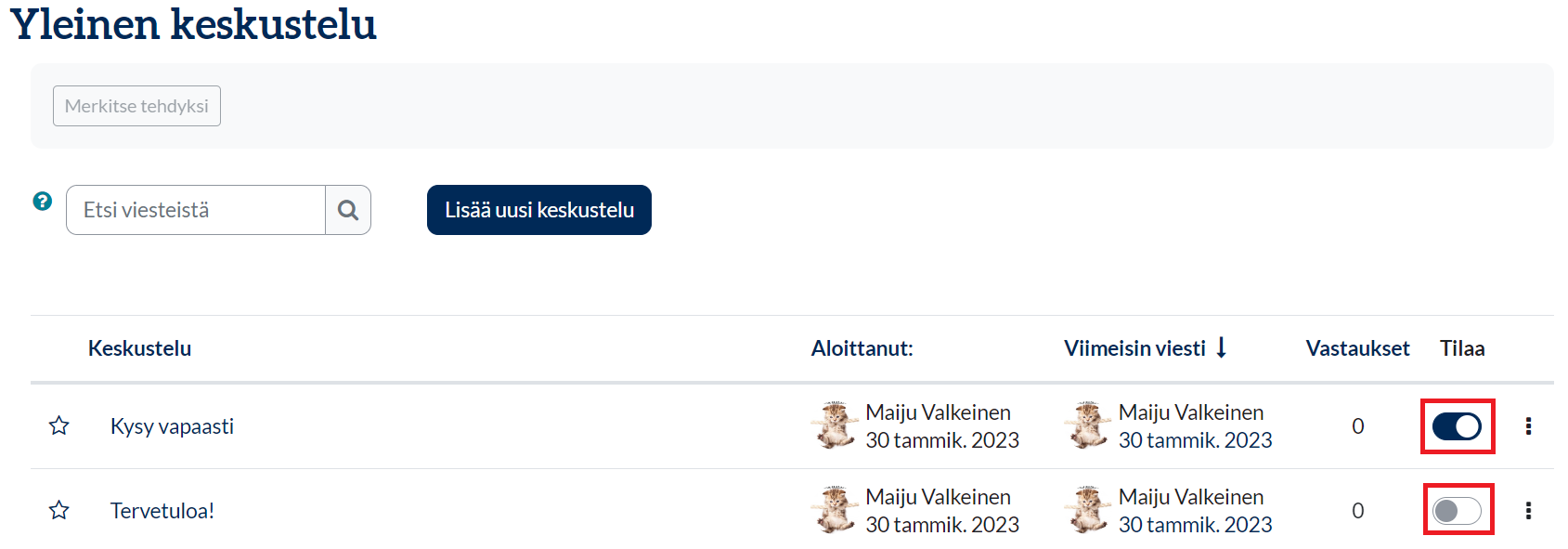This screenshot has width=1568, height=549.
Task: Enable subscription for Tervetuloa! discussion
Action: (1457, 511)
